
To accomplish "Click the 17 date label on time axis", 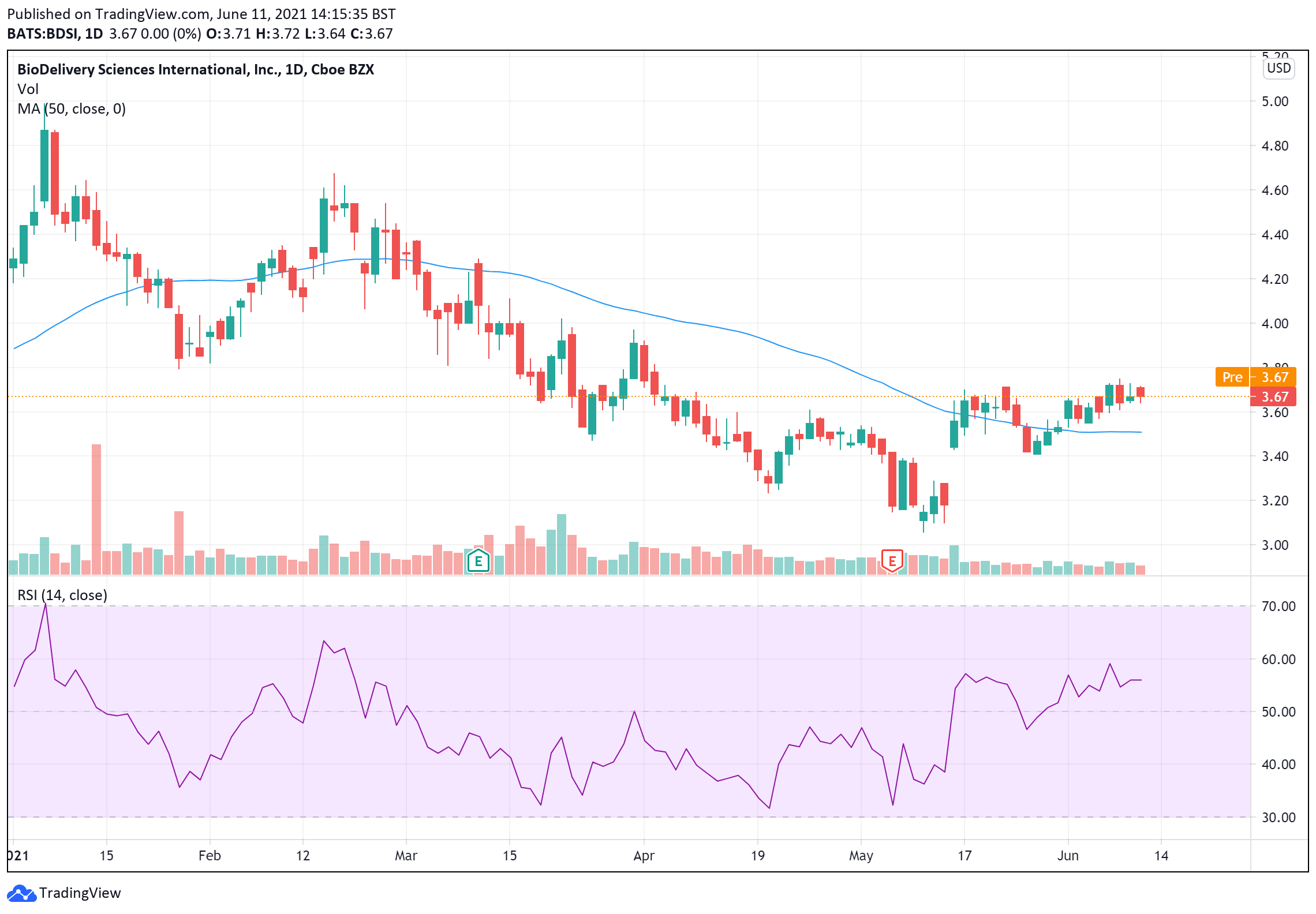I will (x=964, y=856).
